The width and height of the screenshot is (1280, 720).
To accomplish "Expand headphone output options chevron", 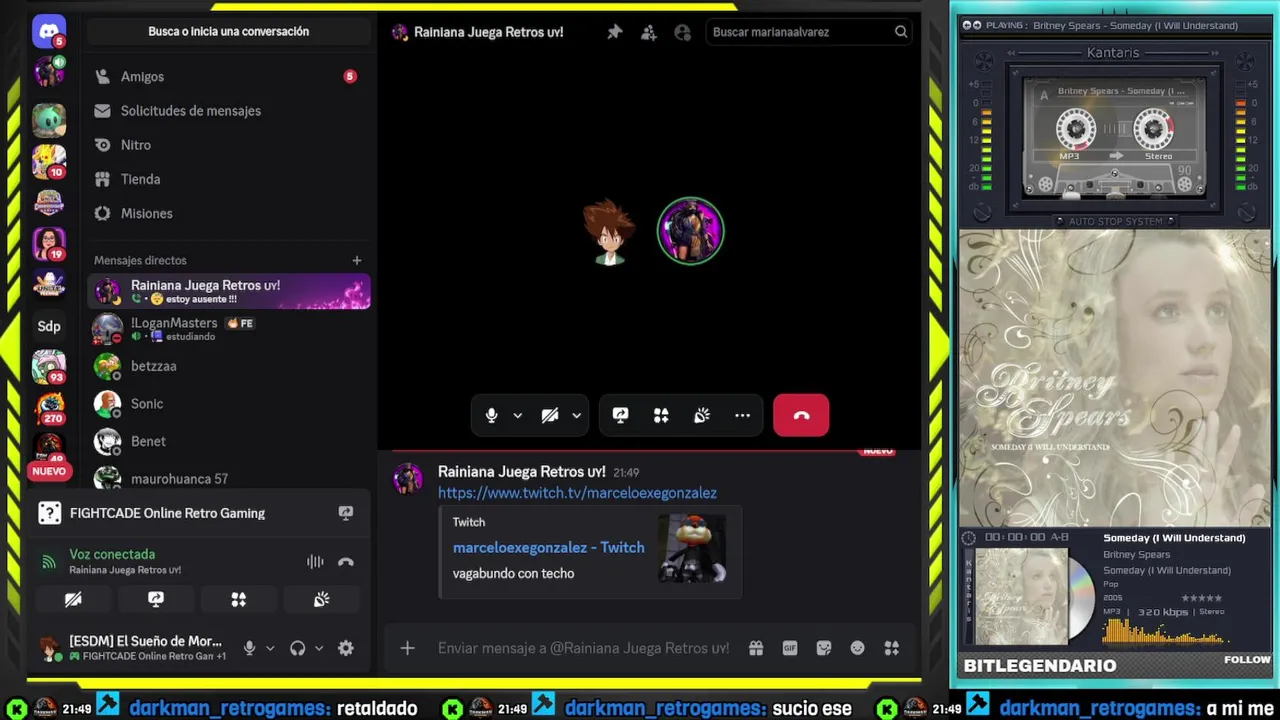I will click(319, 648).
